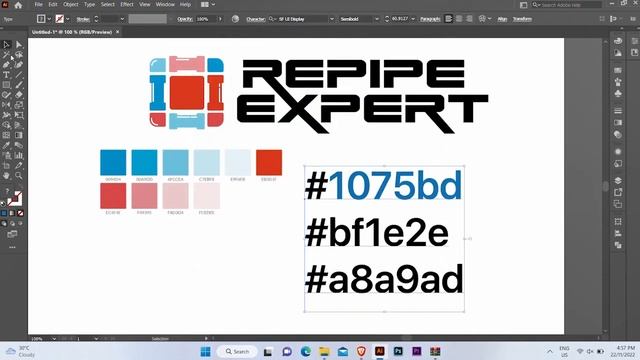The image size is (640, 360).
Task: Open the zoom level dropdown
Action: pyautogui.click(x=54, y=338)
